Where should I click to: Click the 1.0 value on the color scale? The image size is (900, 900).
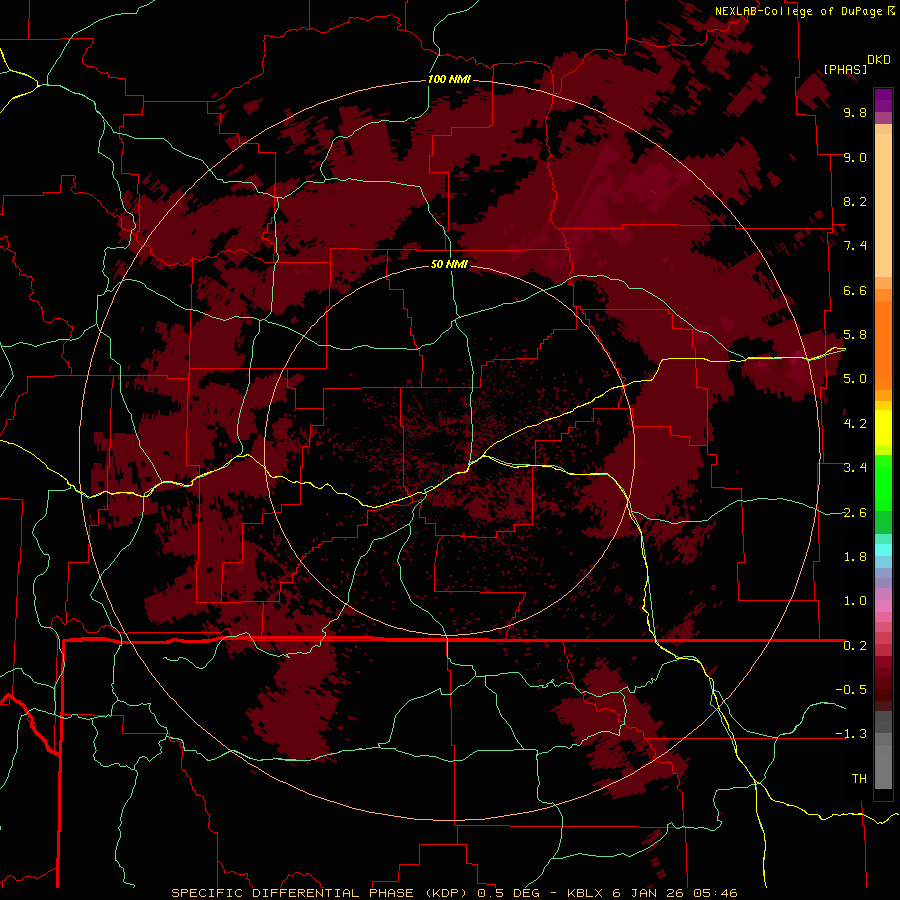pyautogui.click(x=855, y=601)
